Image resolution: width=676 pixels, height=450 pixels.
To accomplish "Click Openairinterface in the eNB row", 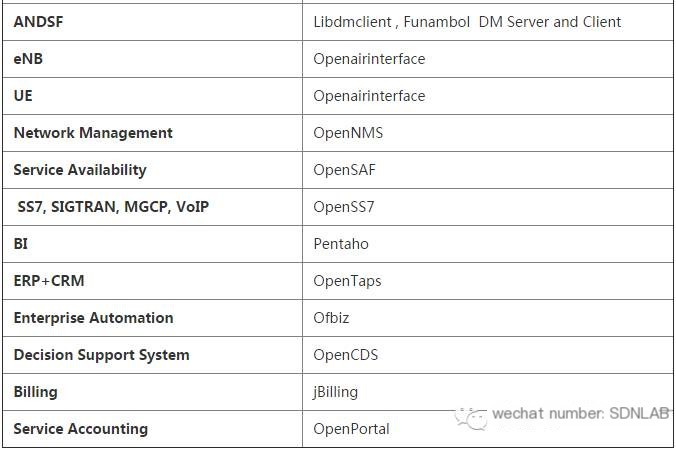I will (x=369, y=59).
